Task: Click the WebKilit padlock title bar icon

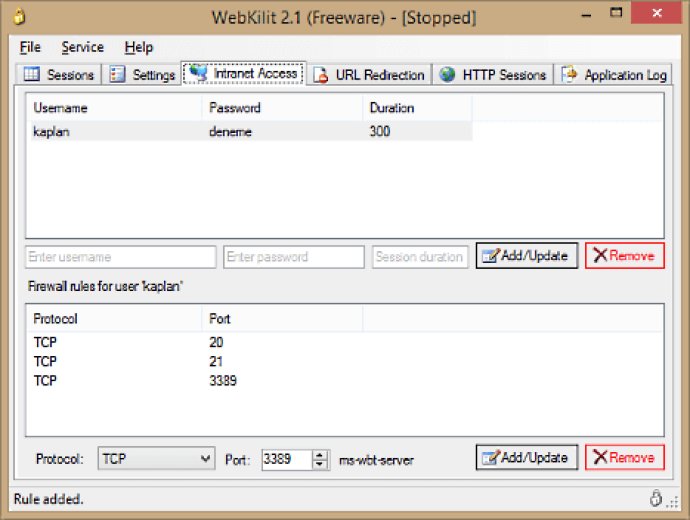Action: coord(19,17)
